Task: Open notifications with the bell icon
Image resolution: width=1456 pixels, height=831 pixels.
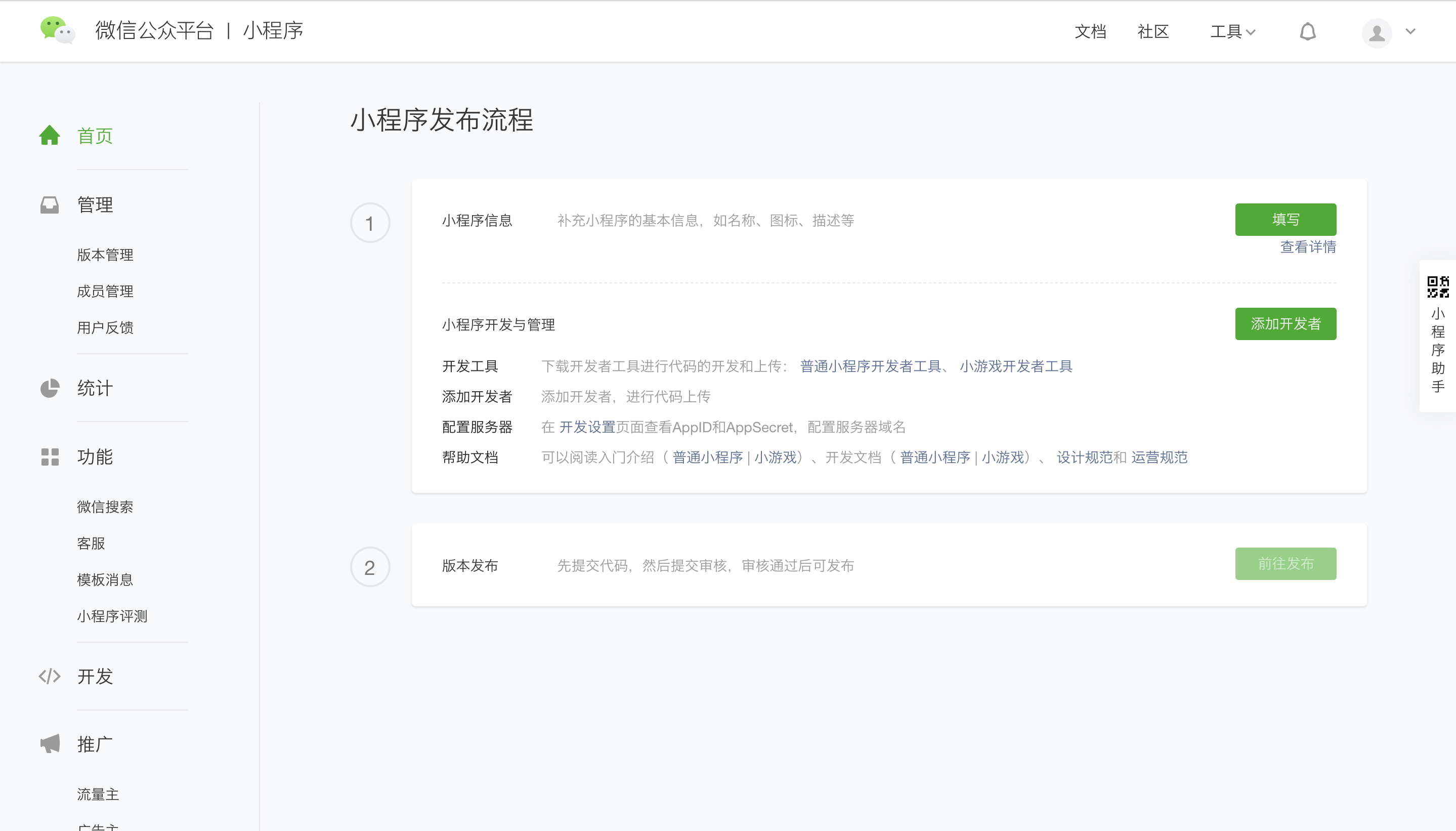Action: 1307,31
